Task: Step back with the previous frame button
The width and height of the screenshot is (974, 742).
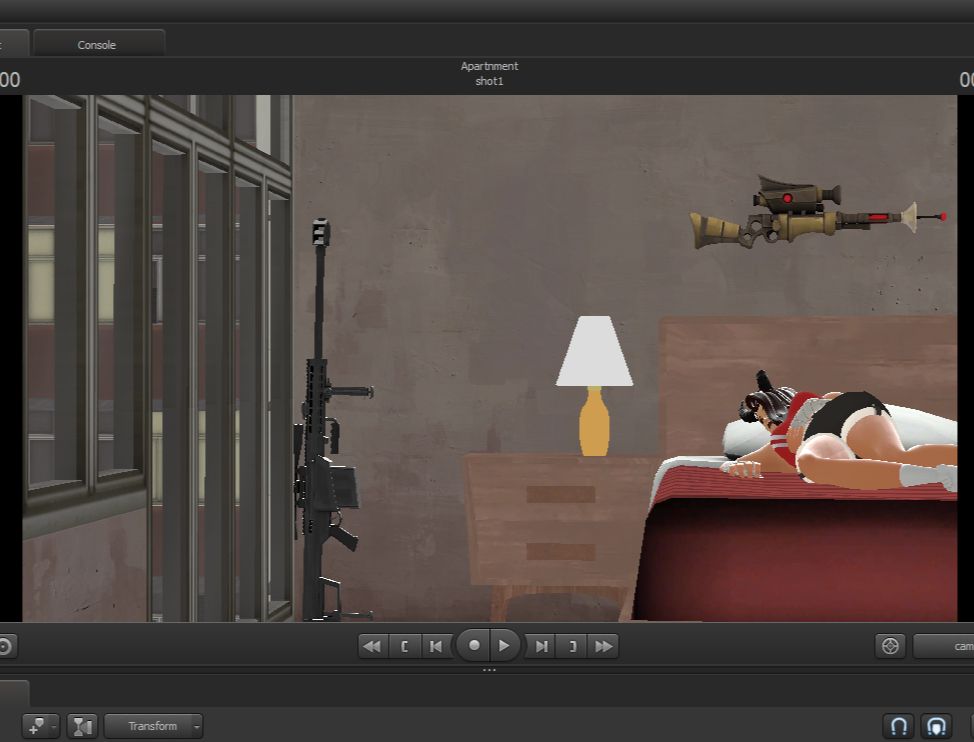Action: tap(436, 646)
